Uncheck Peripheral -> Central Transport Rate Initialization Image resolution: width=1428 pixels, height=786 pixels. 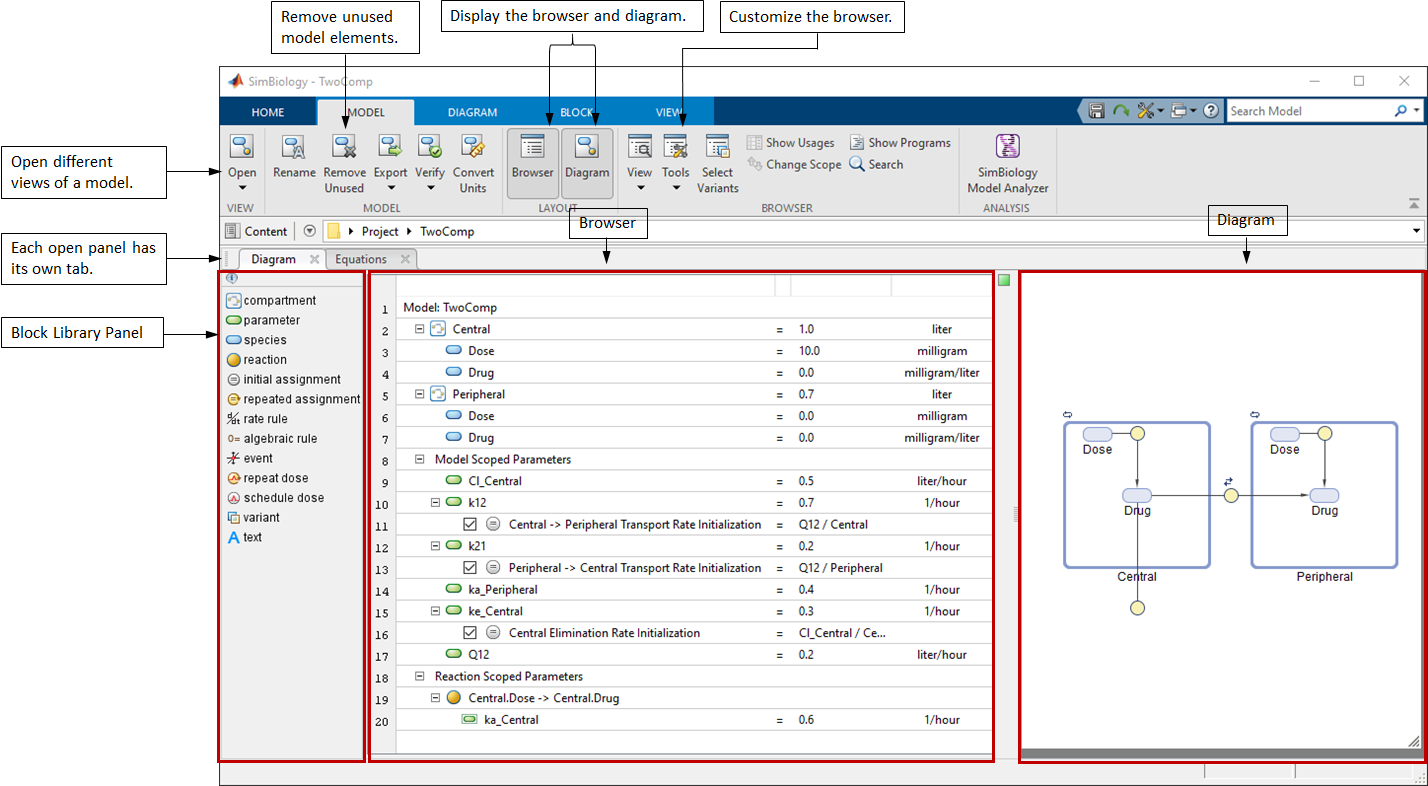pos(470,568)
